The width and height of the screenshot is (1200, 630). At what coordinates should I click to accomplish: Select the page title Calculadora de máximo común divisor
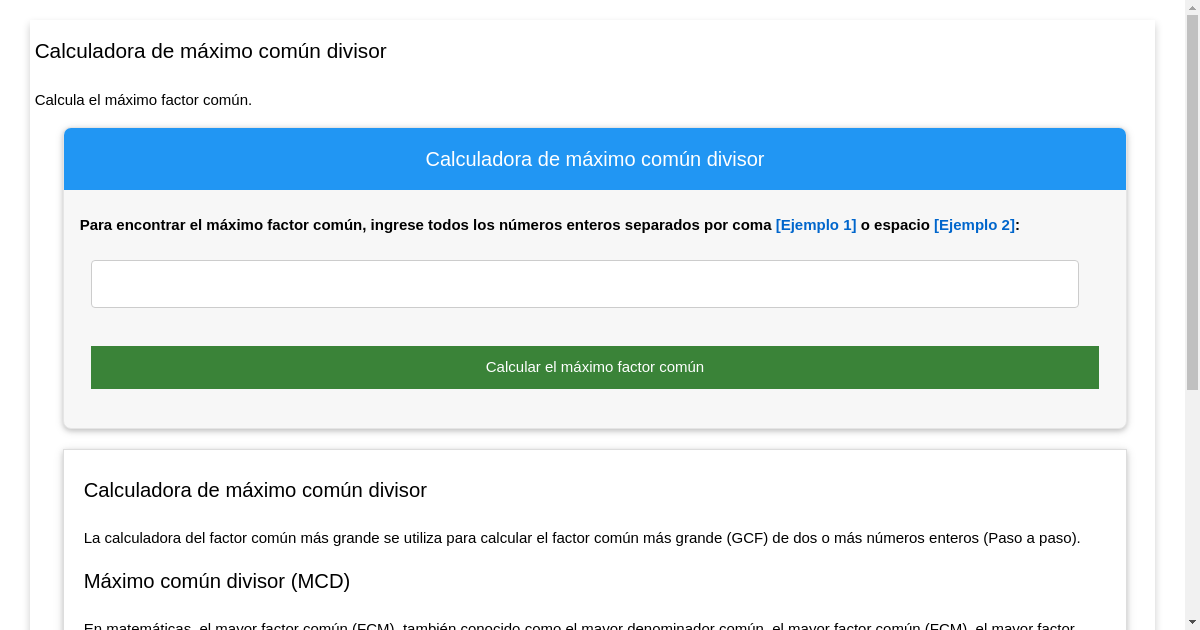point(210,52)
